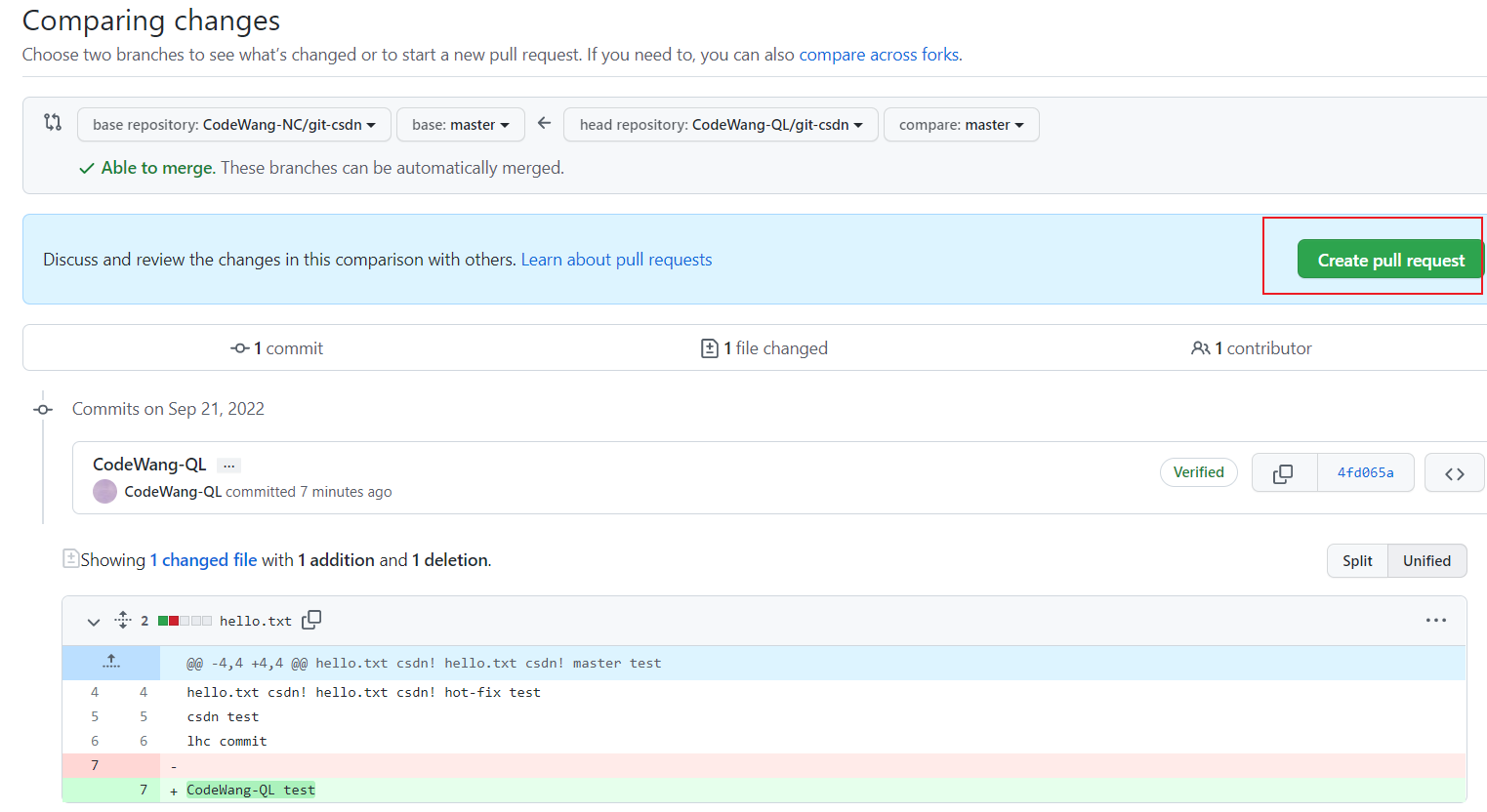Open the "compare across forks" link
1487x812 pixels.
878,54
